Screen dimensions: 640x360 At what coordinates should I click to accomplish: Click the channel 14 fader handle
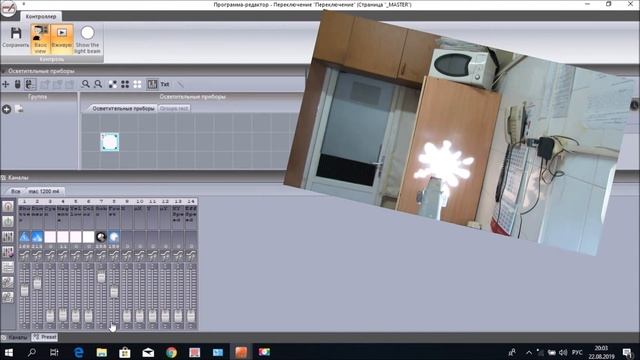(x=191, y=316)
